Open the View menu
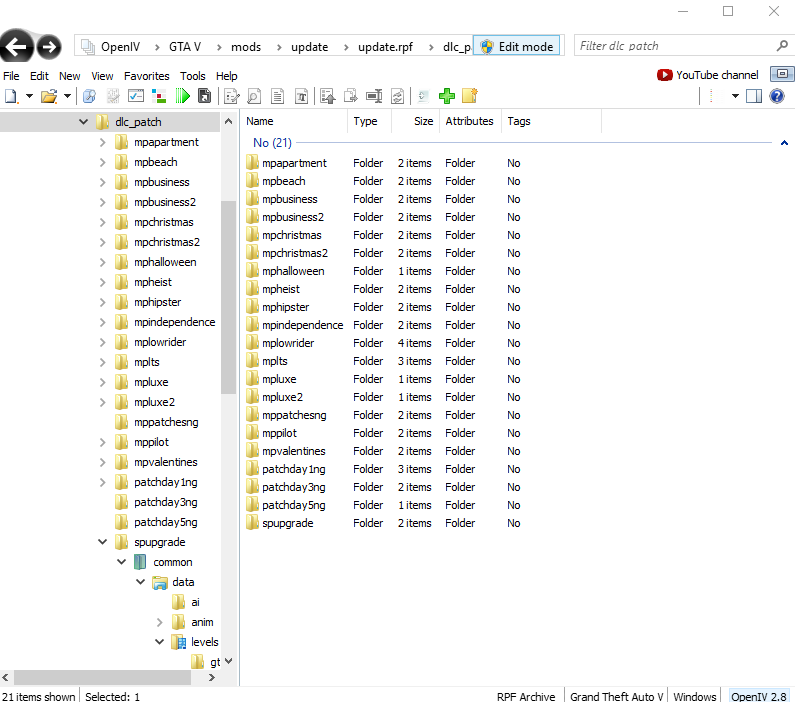Image resolution: width=795 pixels, height=702 pixels. 102,76
